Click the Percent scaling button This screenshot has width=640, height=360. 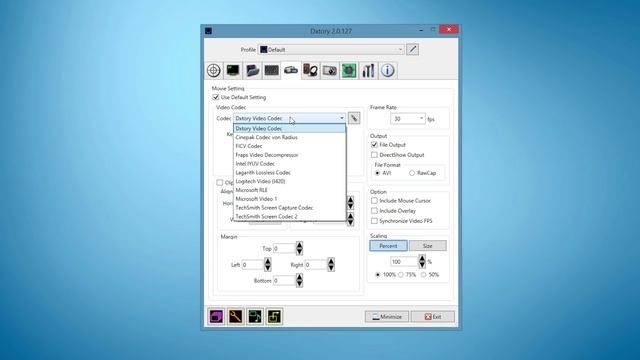(x=388, y=246)
